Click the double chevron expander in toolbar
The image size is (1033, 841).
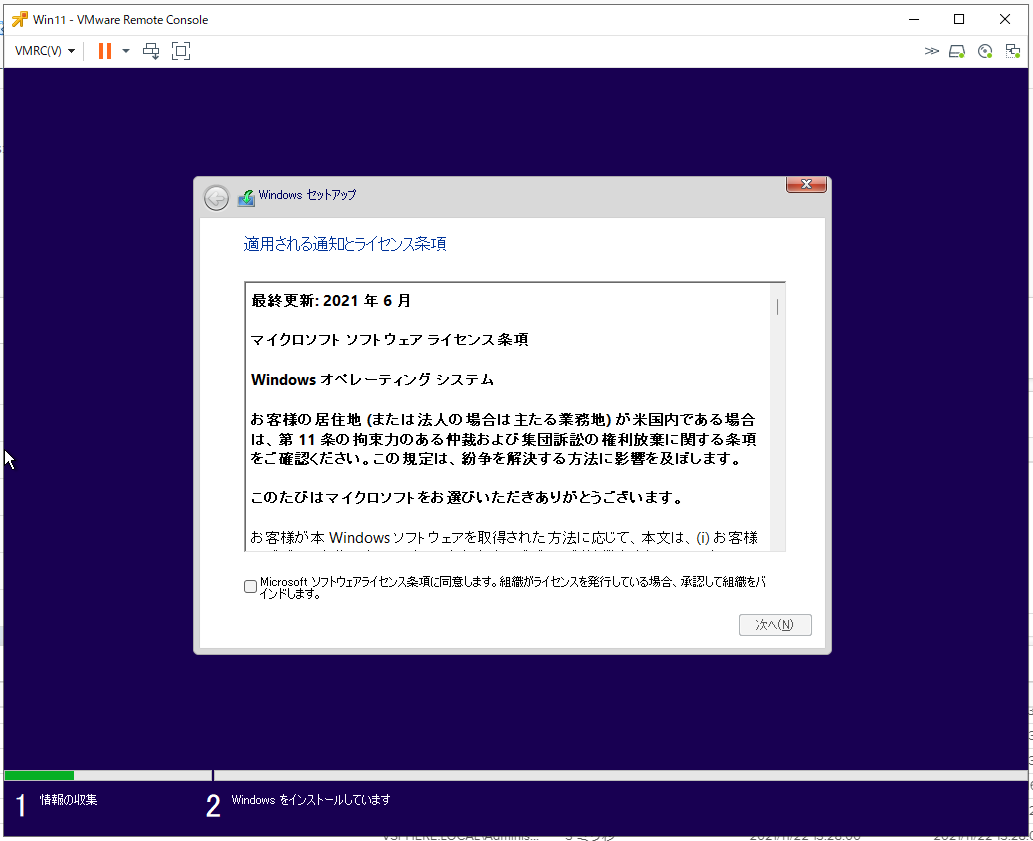[x=931, y=51]
